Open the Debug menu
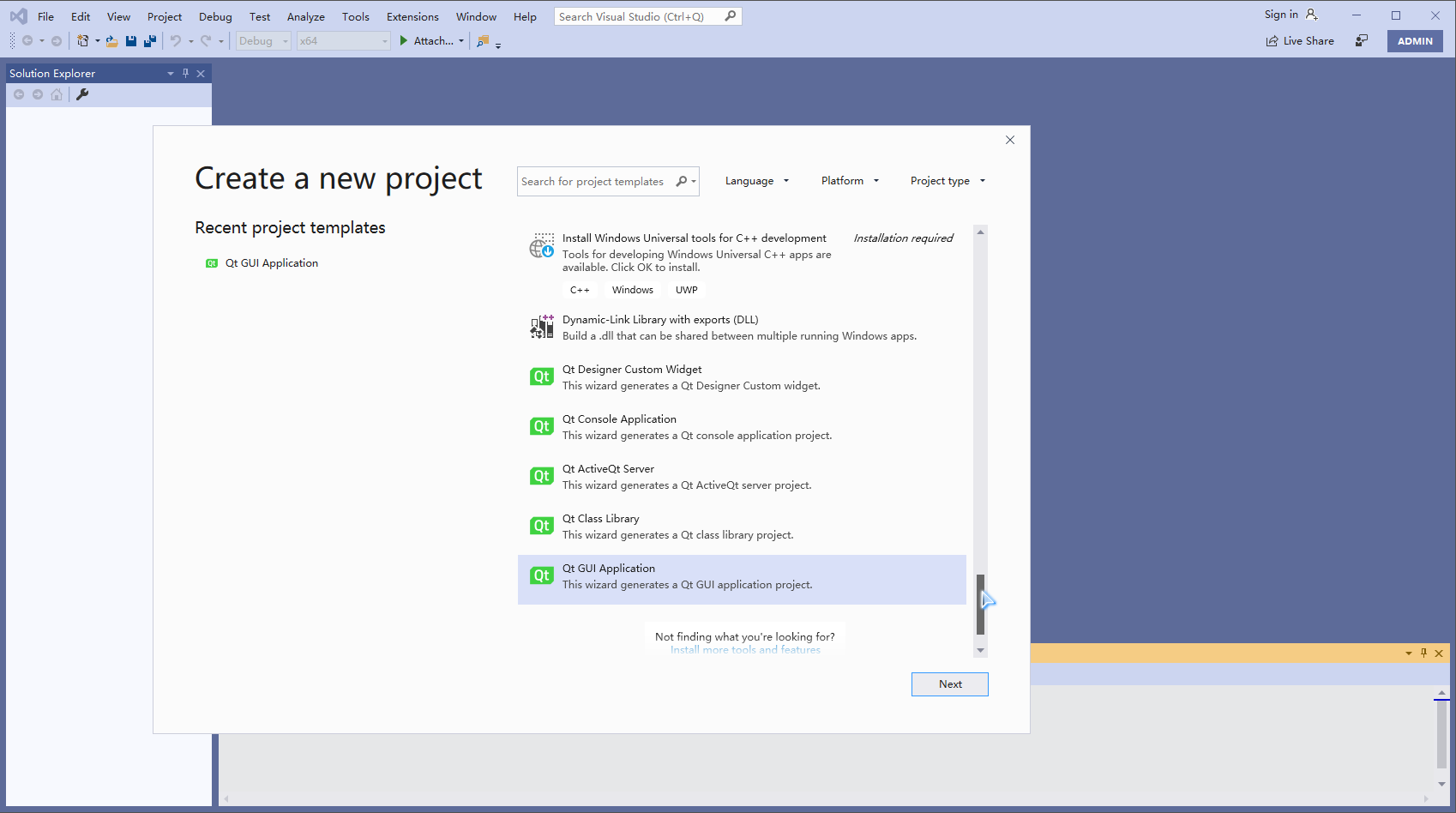 [x=215, y=16]
